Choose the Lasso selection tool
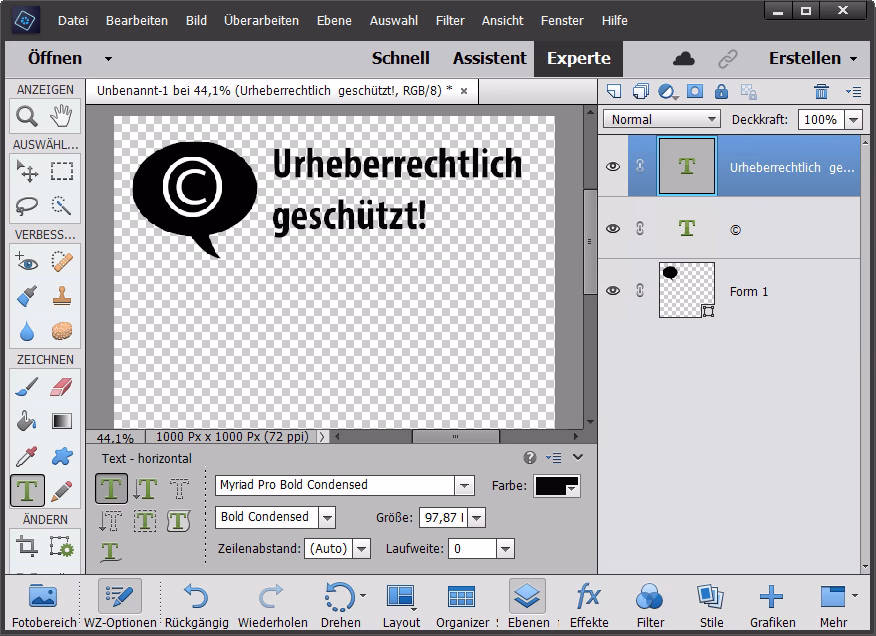The image size is (876, 636). point(26,206)
